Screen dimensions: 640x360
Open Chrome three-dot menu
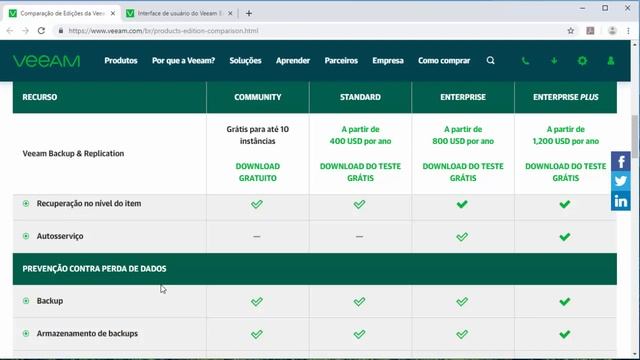(628, 31)
